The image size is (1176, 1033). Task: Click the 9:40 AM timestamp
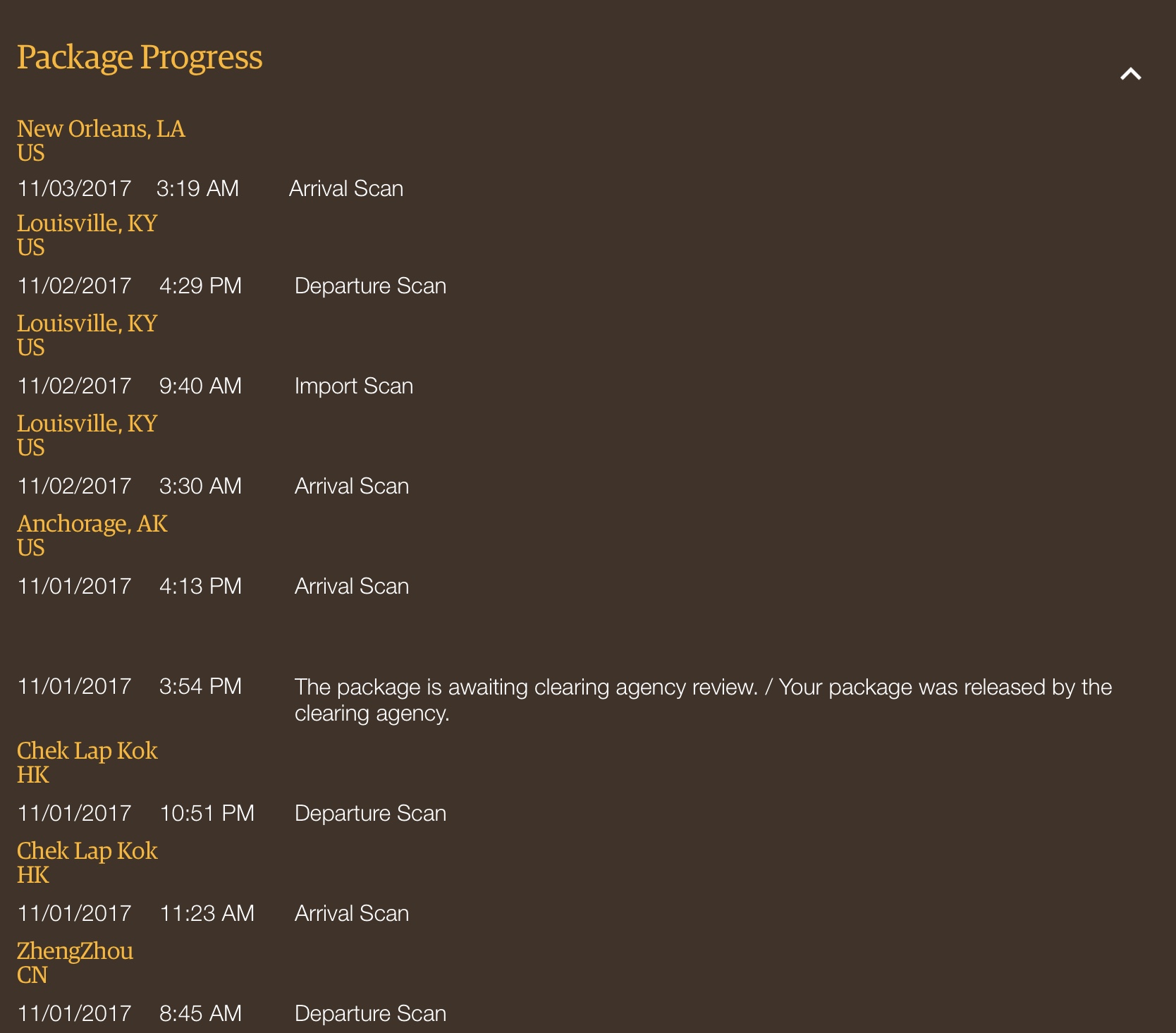coord(200,386)
